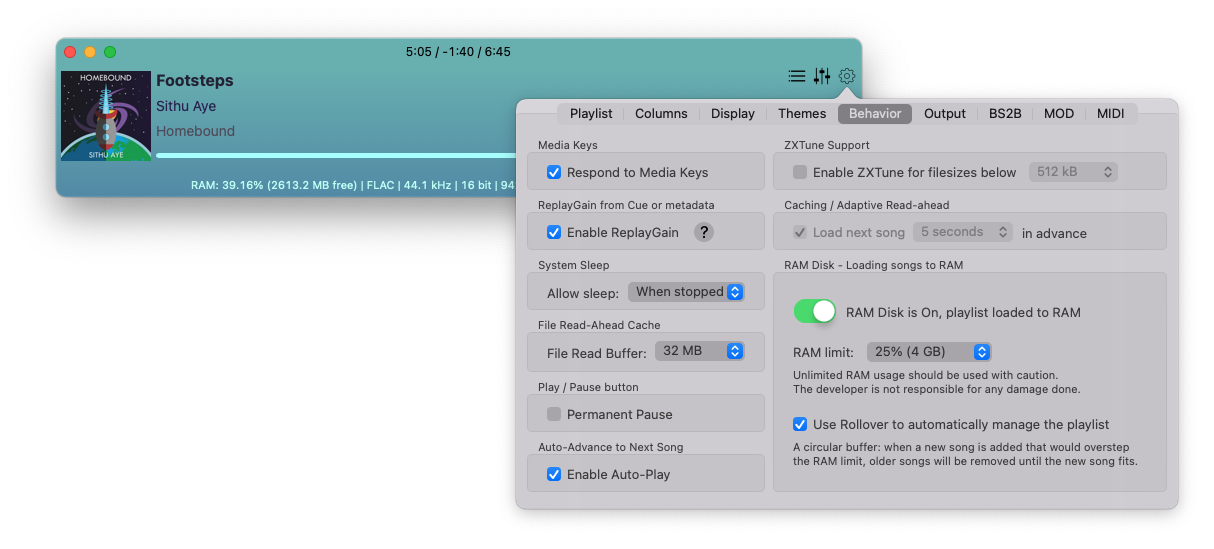1214x549 pixels.
Task: Click the Homebound album artwork
Action: click(106, 116)
